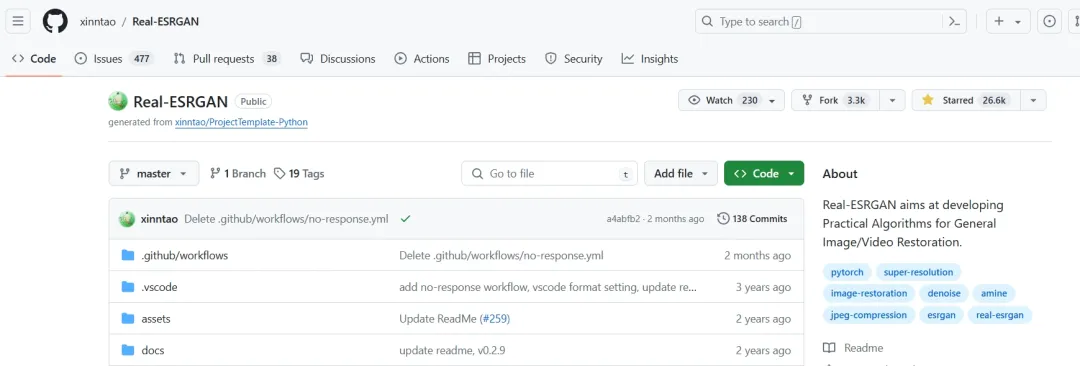Viewport: 1080px width, 366px height.
Task: Click the green commit status checkmark
Action: coord(405,218)
